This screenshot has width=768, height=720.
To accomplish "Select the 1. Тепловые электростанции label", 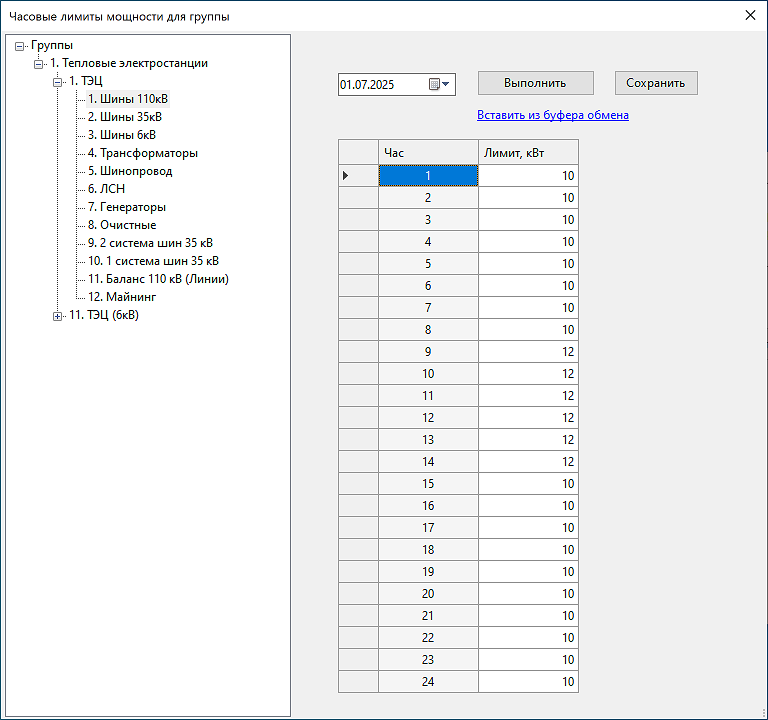I will click(x=129, y=63).
